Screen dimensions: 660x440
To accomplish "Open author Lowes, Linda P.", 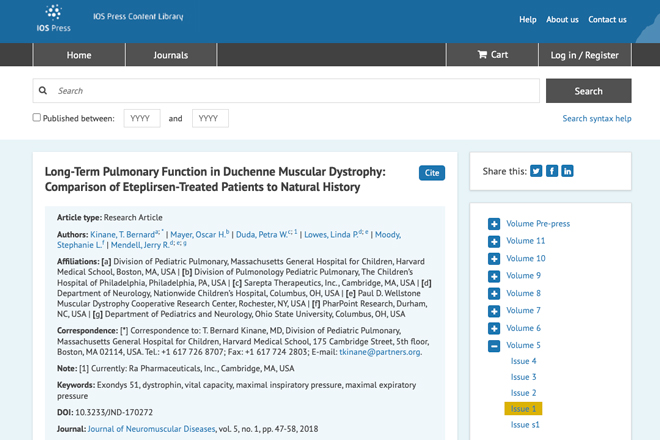I will point(331,235).
